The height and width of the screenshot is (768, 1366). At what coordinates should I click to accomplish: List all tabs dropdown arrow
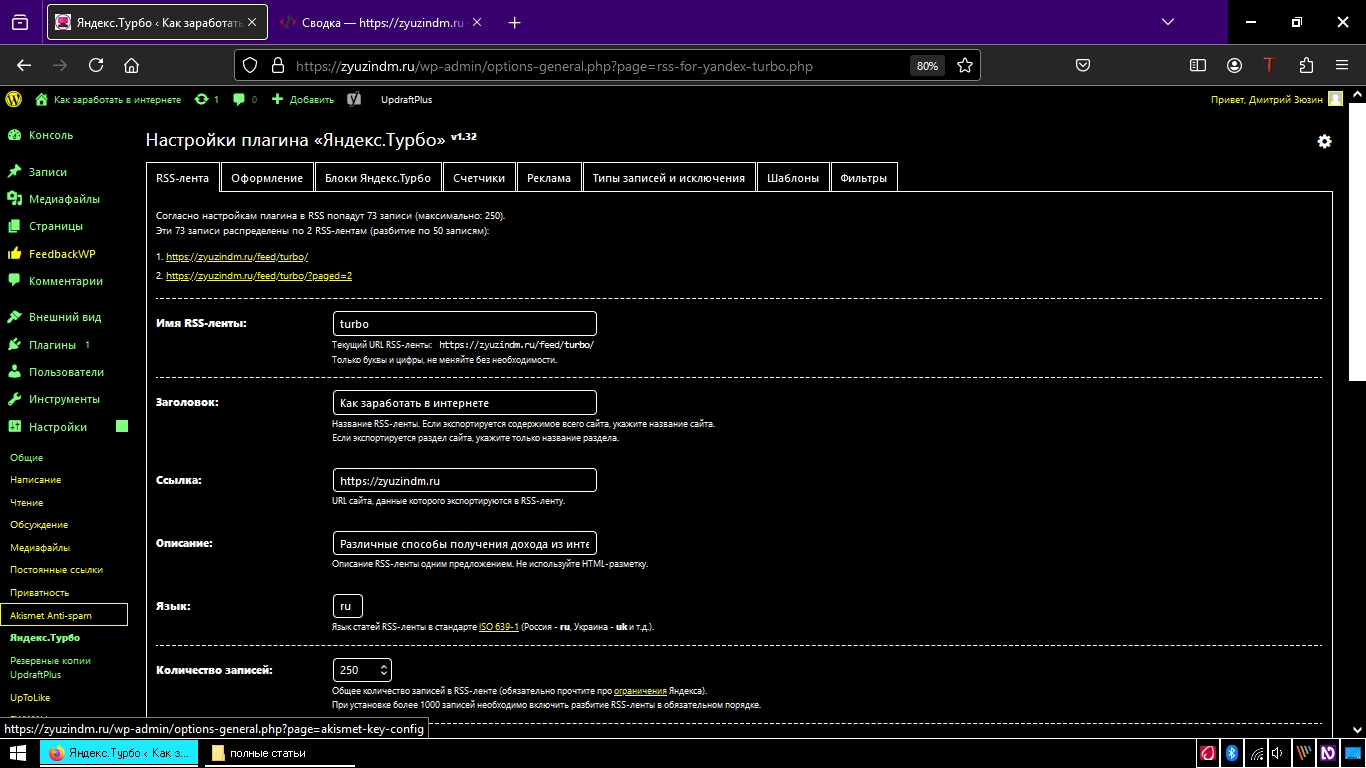[x=1168, y=21]
